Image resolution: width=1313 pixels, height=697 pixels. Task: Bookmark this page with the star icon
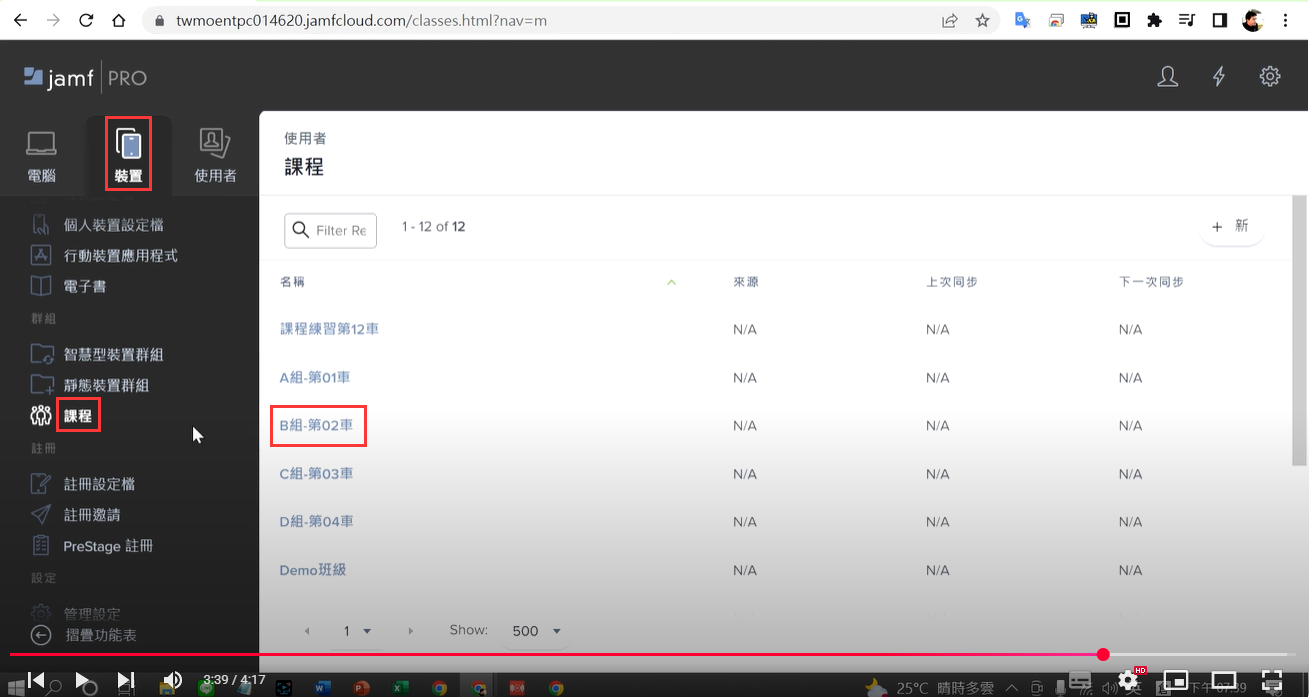[982, 20]
